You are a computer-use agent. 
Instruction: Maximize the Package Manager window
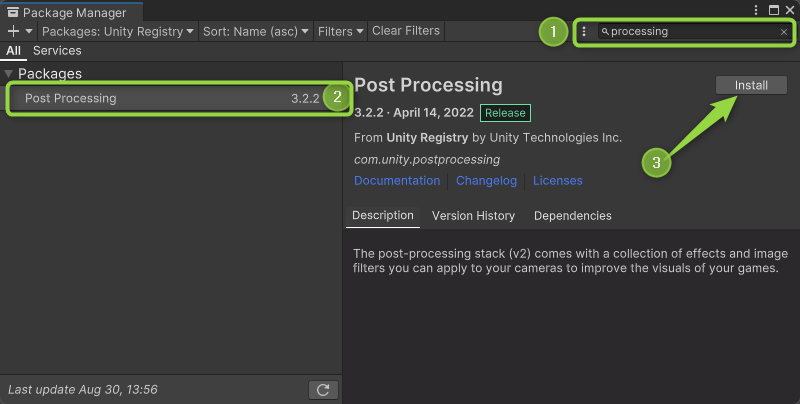coord(773,9)
